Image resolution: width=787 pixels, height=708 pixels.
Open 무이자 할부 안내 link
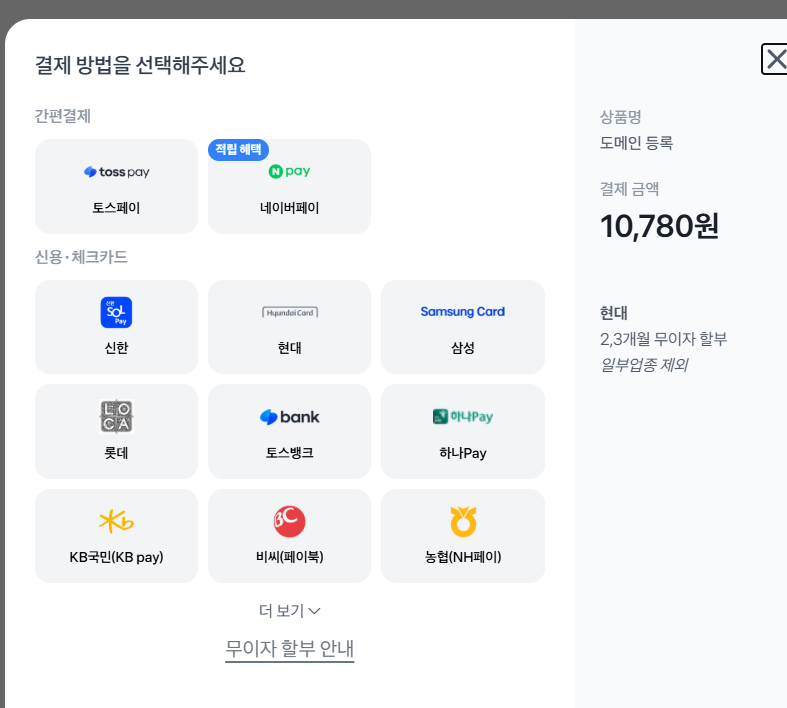(290, 649)
